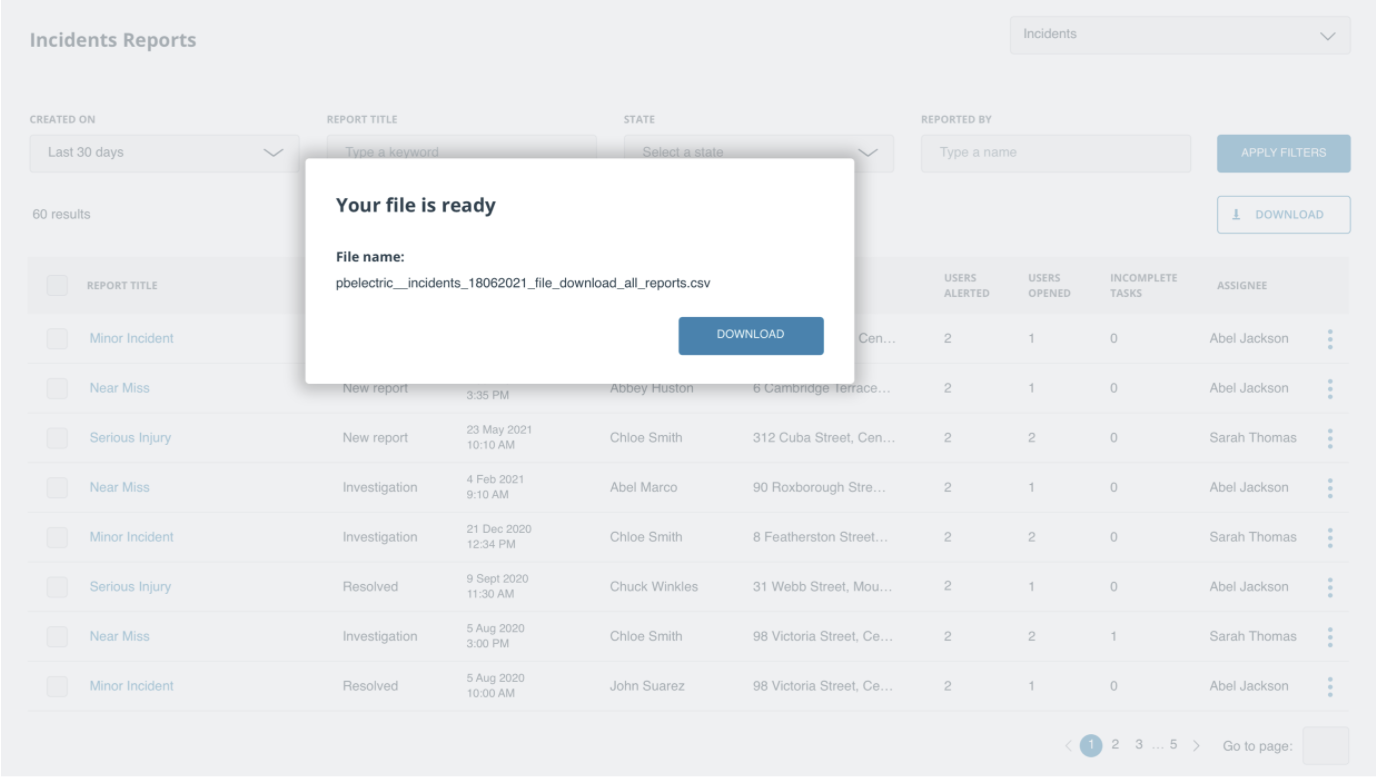
Task: Open kebab menu for Abbey Huston row
Action: click(1330, 388)
